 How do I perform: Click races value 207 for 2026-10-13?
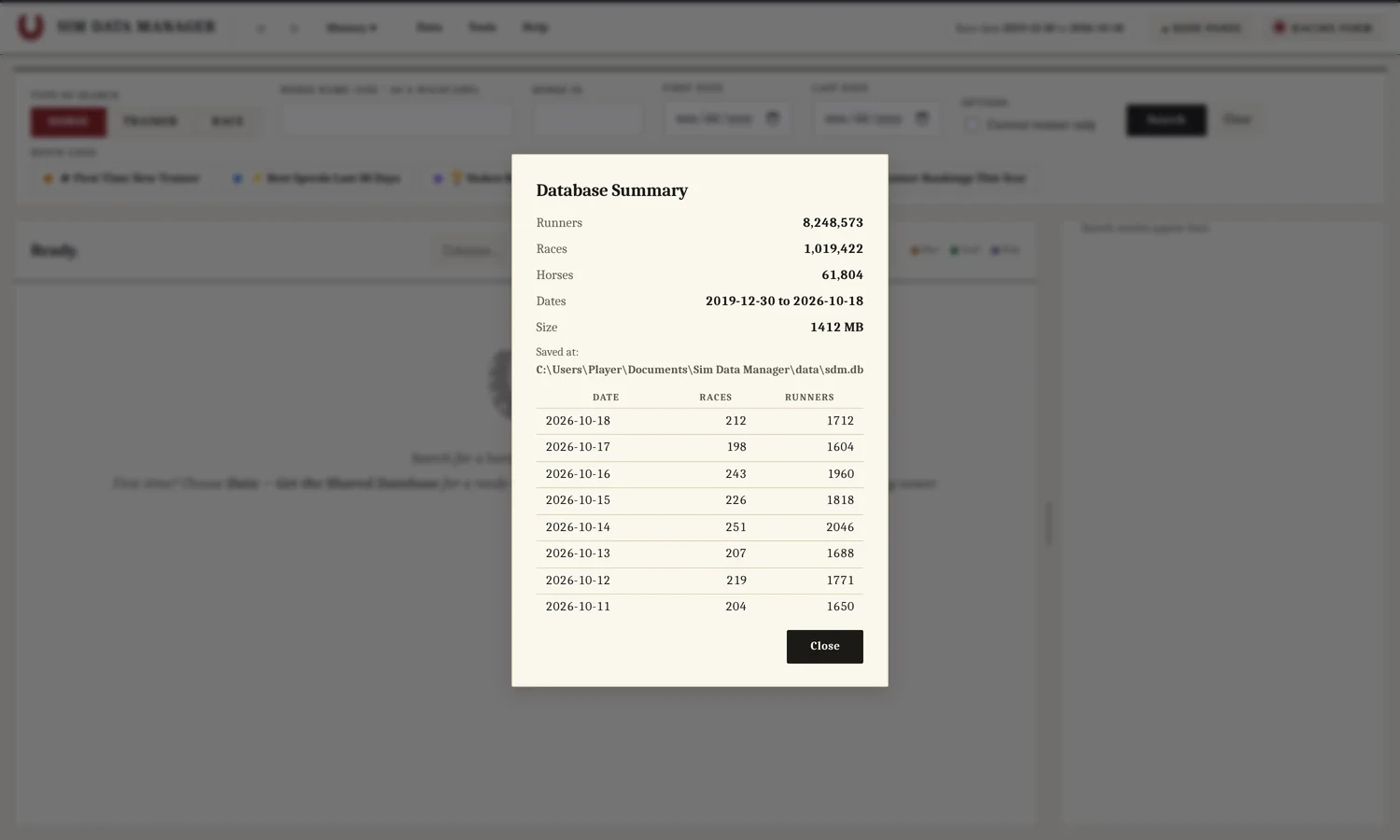[735, 553]
